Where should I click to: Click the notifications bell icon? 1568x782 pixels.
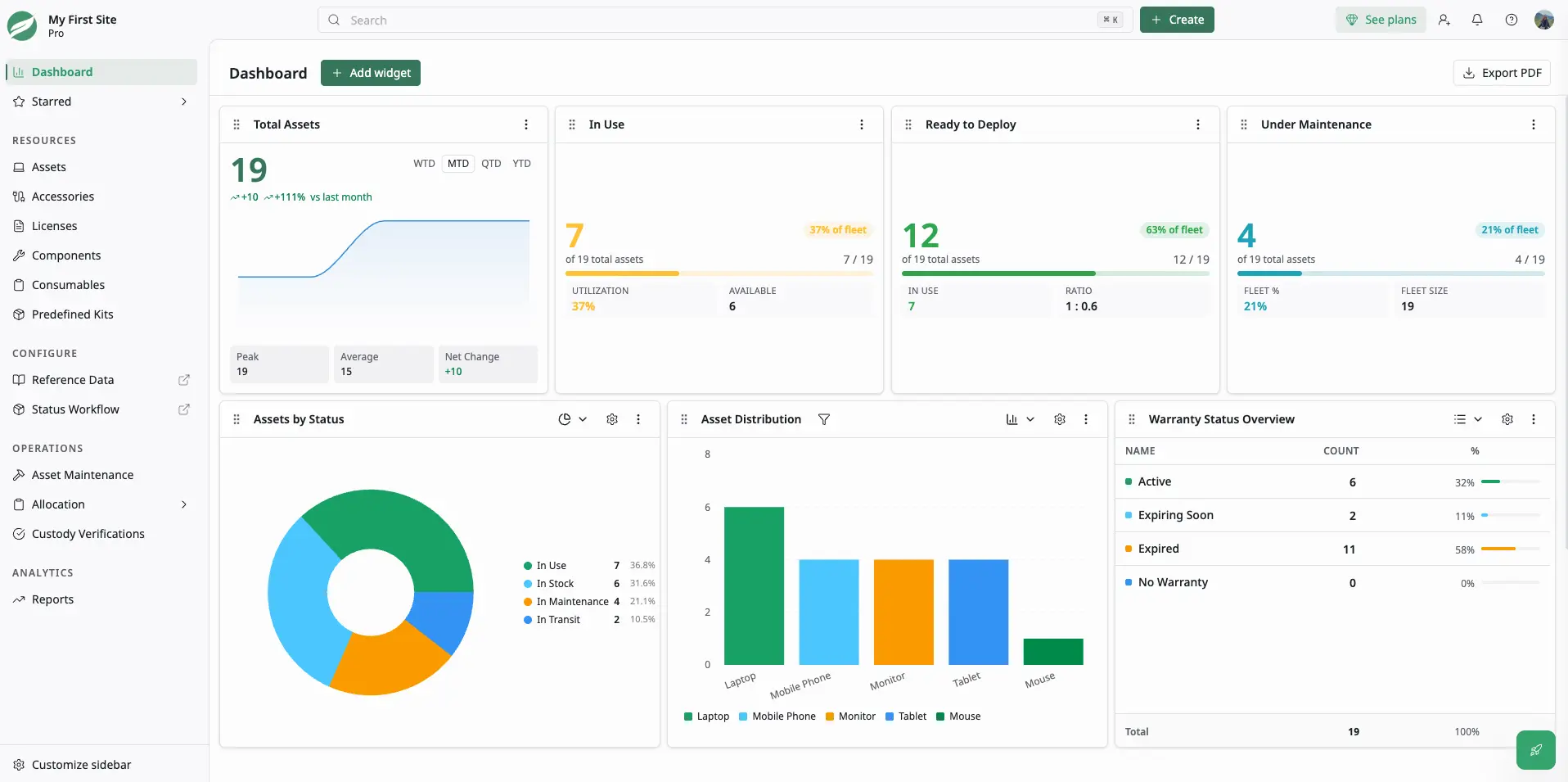pyautogui.click(x=1477, y=20)
